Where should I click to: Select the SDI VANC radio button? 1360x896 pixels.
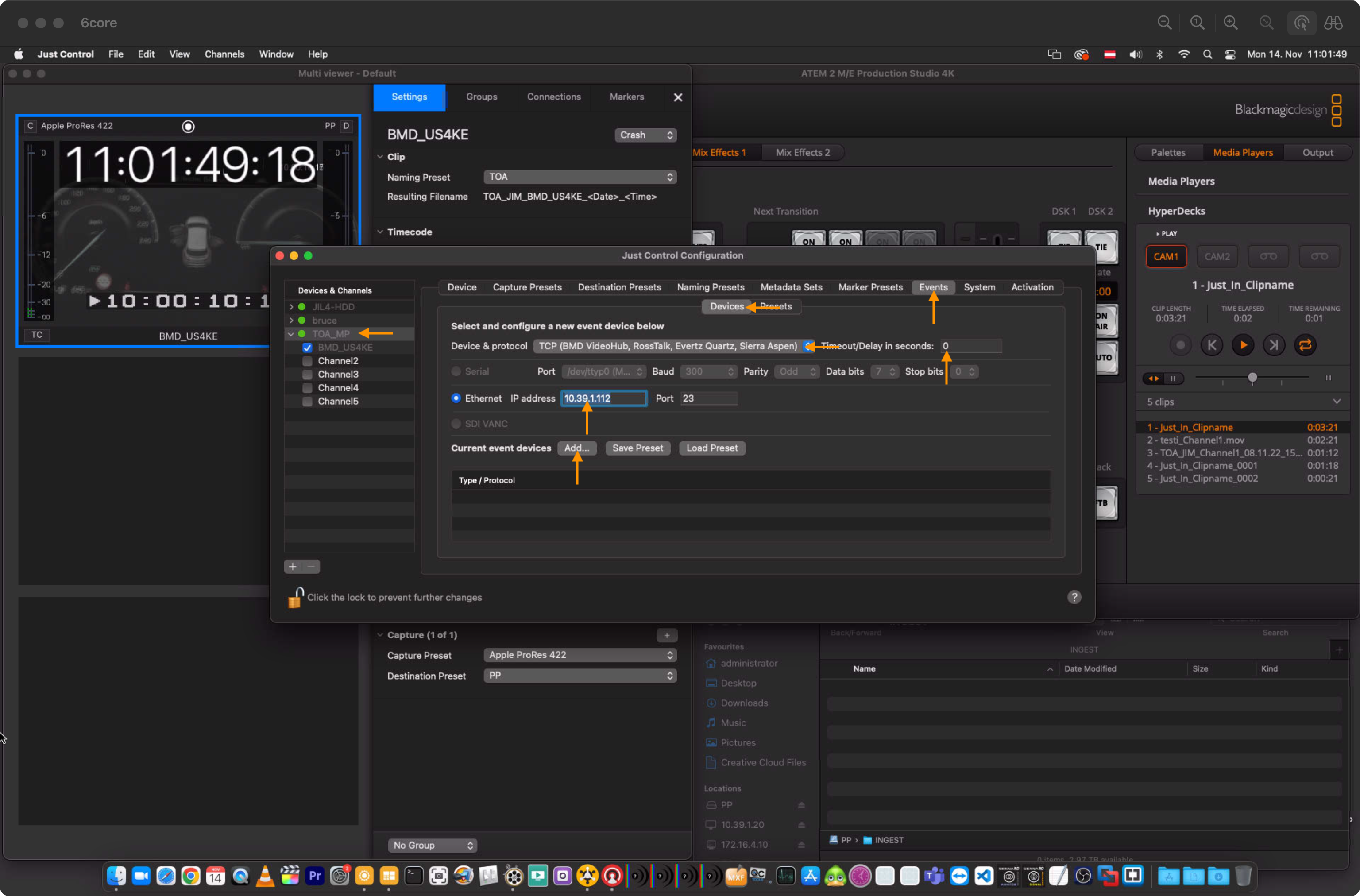(456, 424)
